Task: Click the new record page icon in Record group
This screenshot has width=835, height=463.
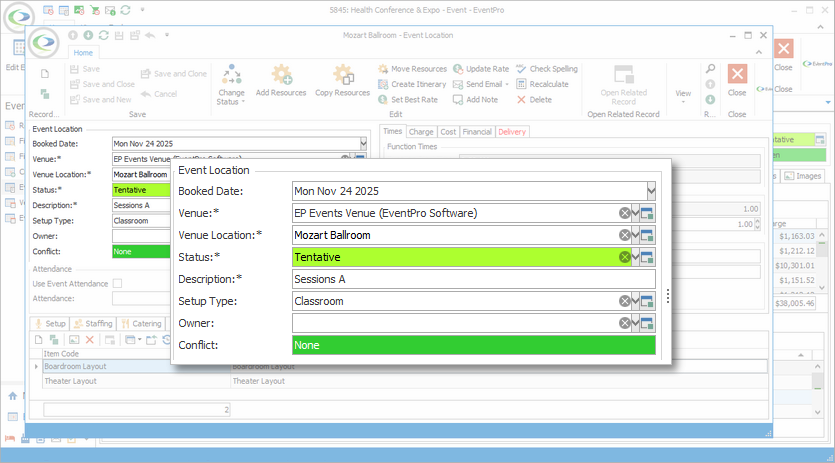Action: (x=45, y=74)
